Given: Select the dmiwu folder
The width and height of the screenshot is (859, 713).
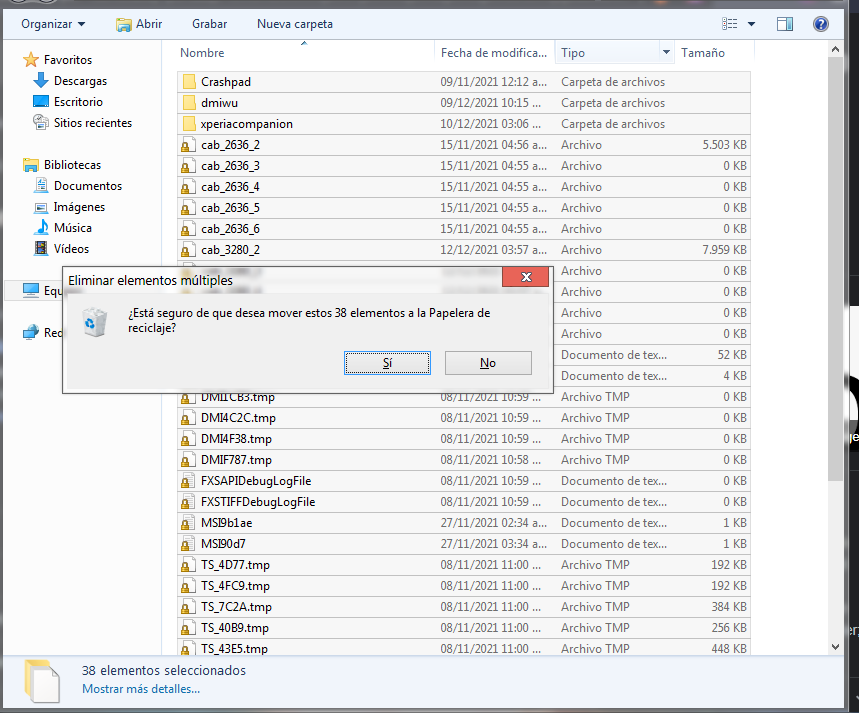Looking at the screenshot, I should tap(463, 102).
